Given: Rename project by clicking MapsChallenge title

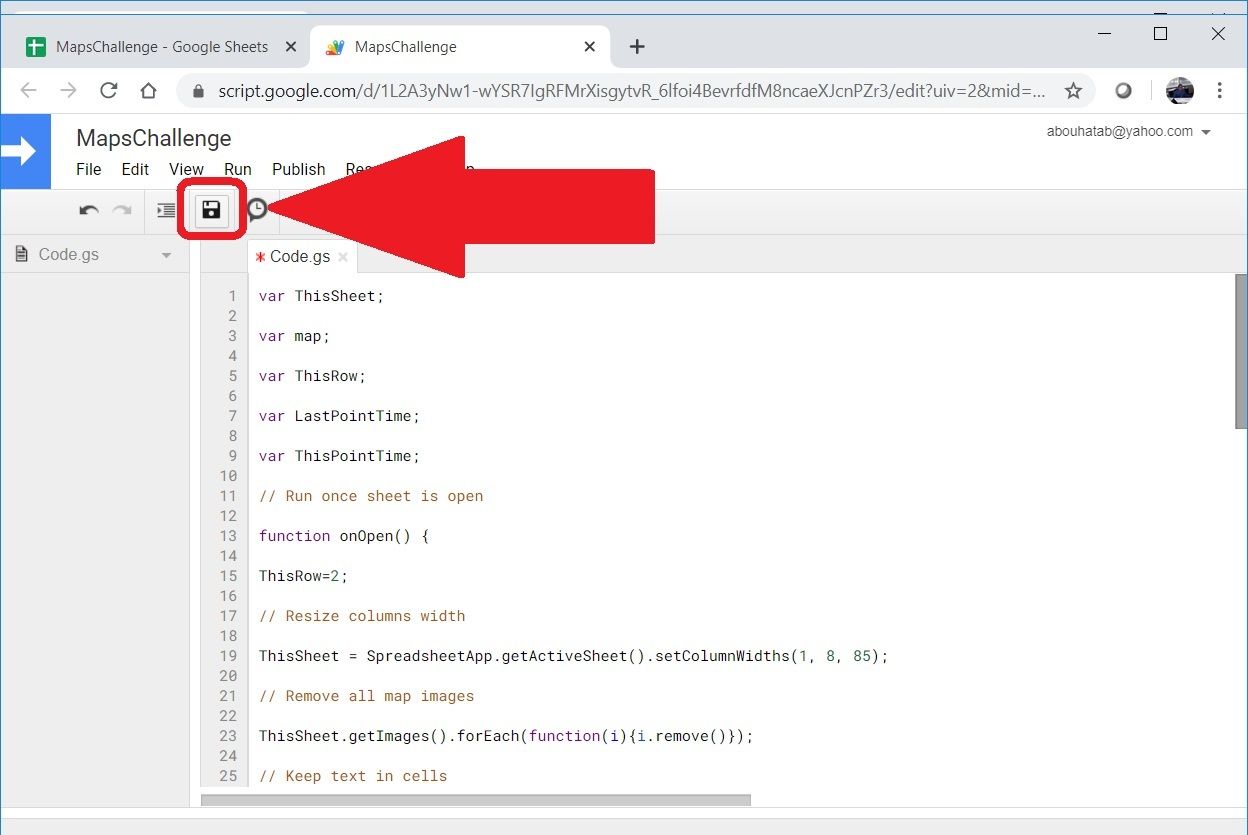Looking at the screenshot, I should pos(154,138).
